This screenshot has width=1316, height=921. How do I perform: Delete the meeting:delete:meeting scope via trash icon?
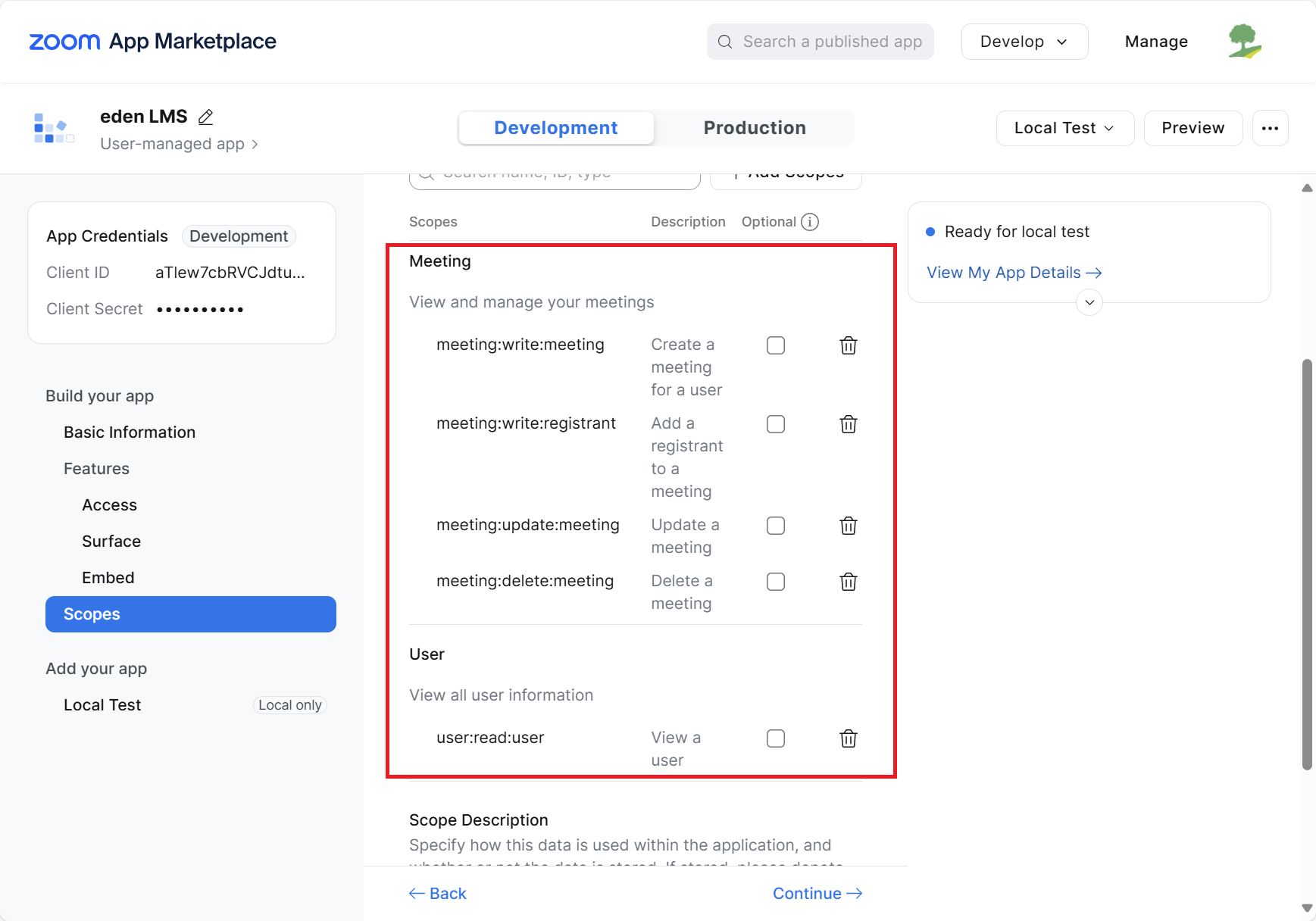(x=849, y=582)
